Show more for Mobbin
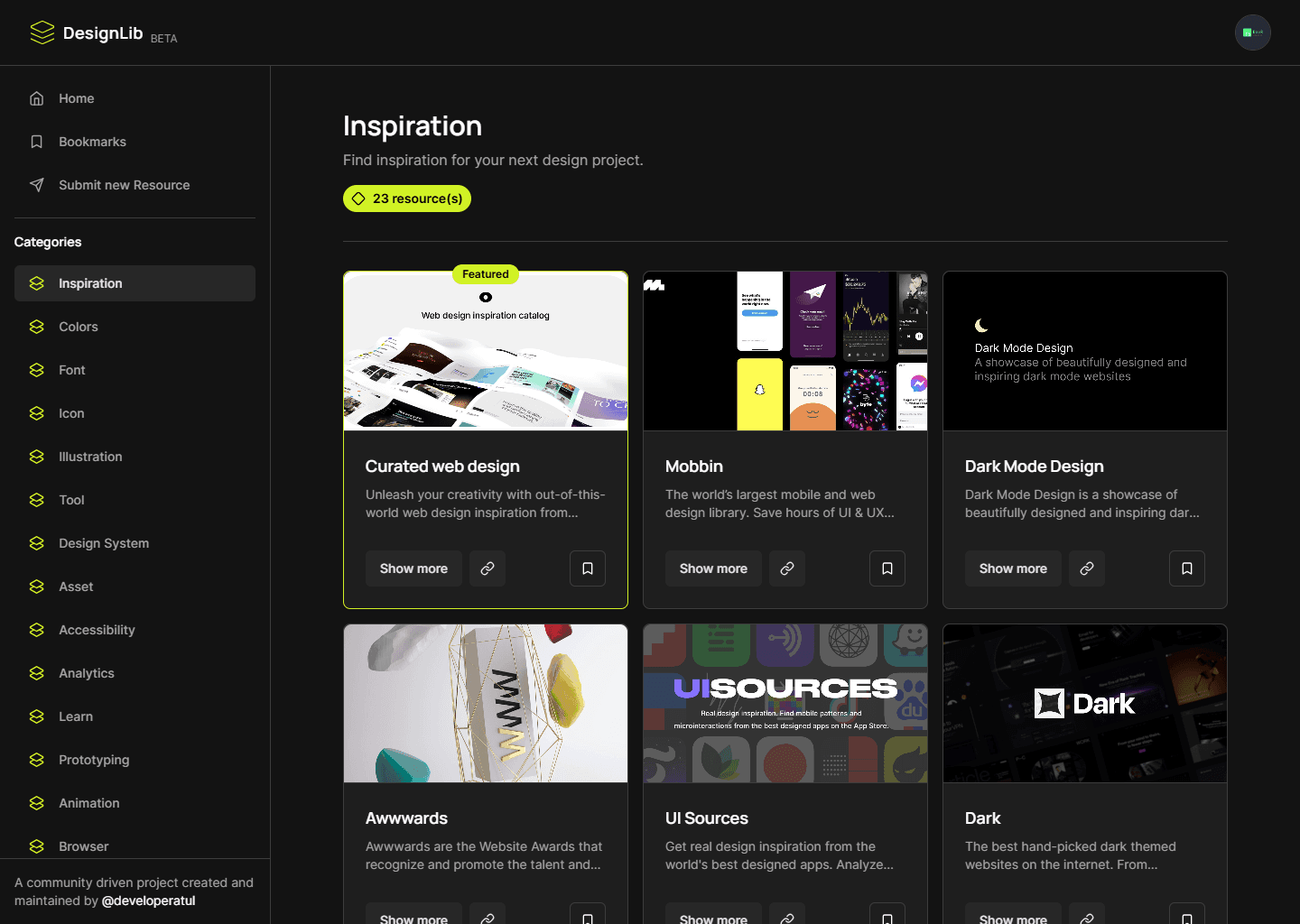Viewport: 1300px width, 924px height. tap(713, 568)
